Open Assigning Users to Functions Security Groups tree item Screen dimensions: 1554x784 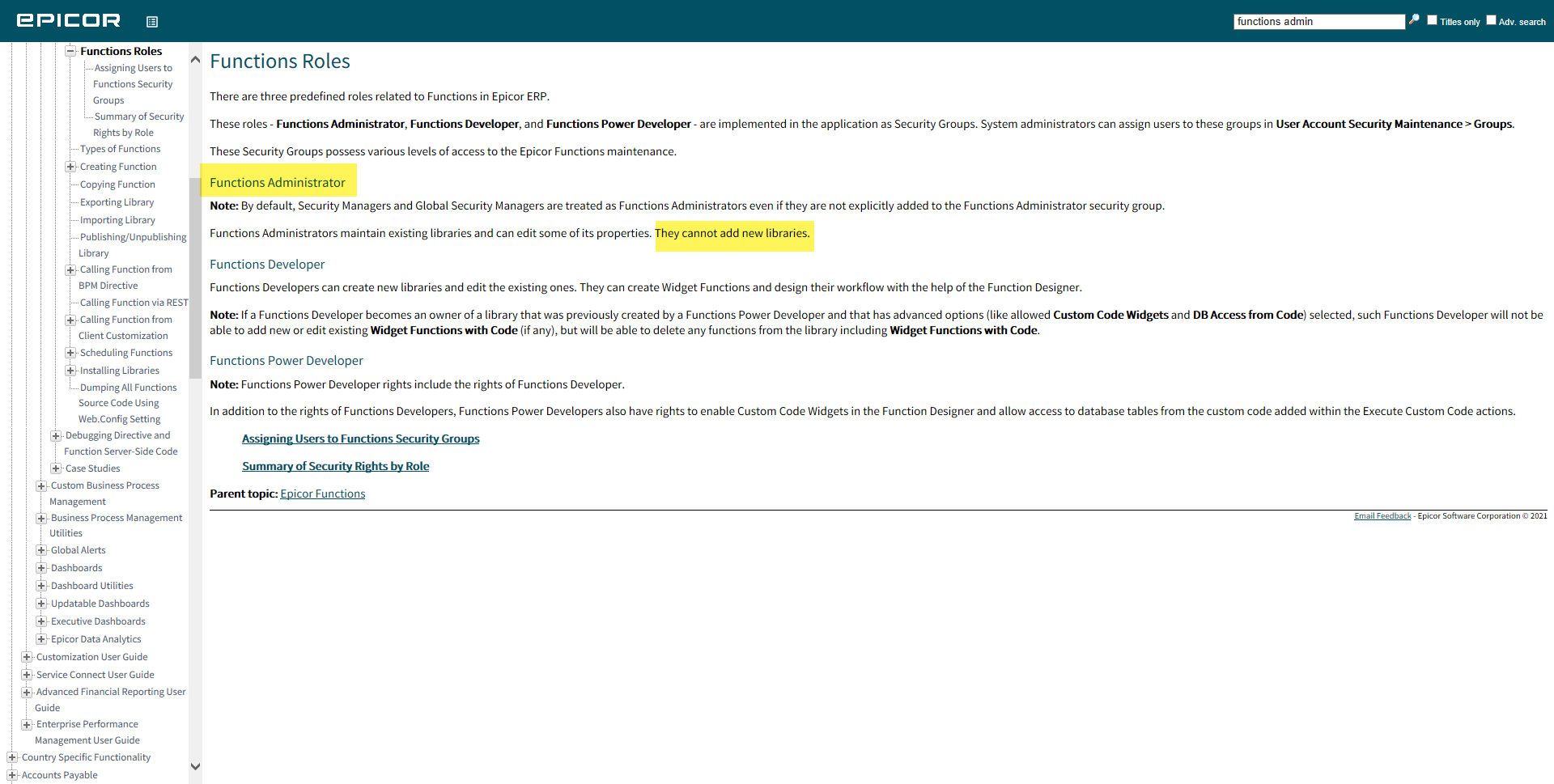pos(133,84)
